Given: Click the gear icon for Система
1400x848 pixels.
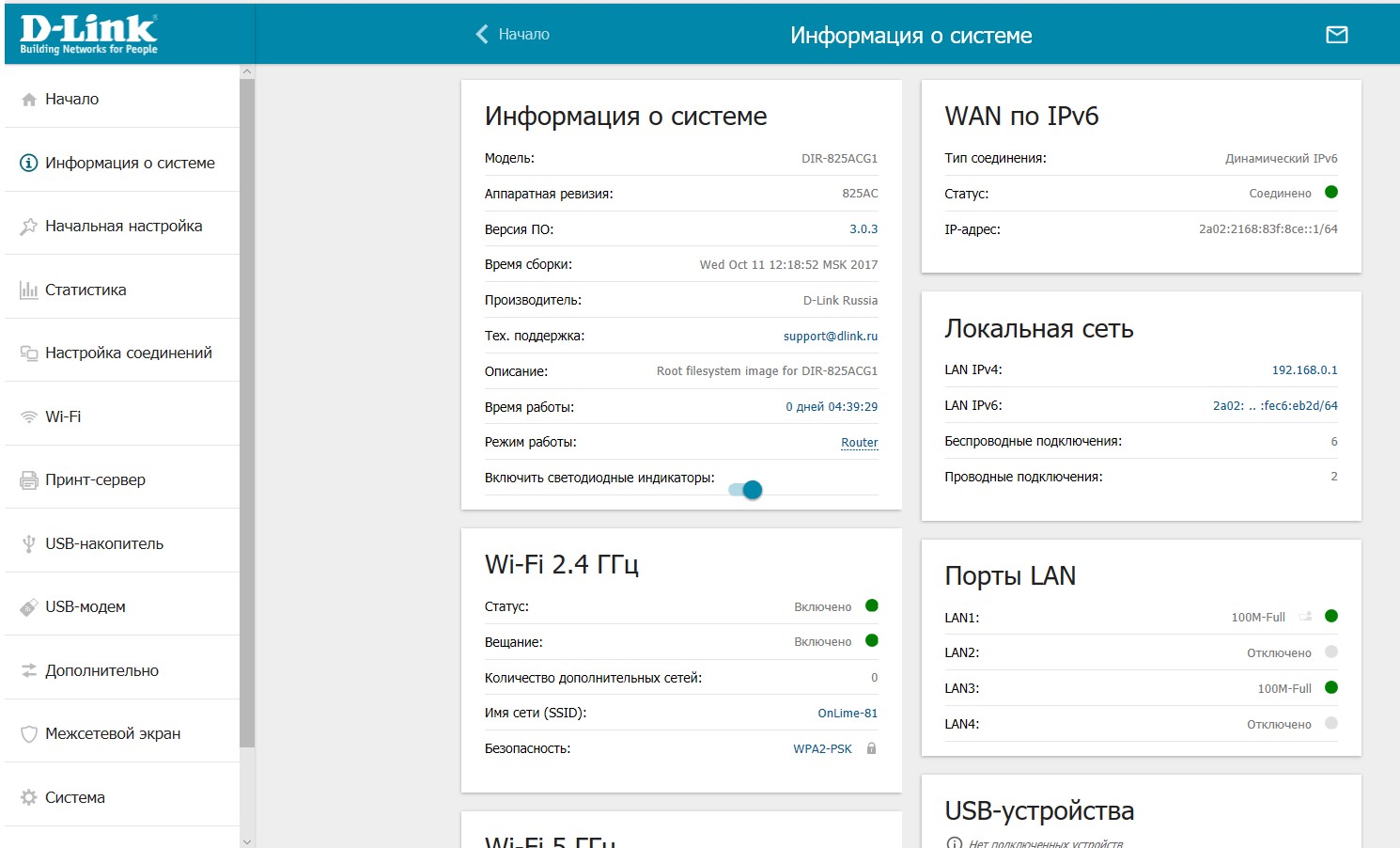Looking at the screenshot, I should click(x=29, y=797).
